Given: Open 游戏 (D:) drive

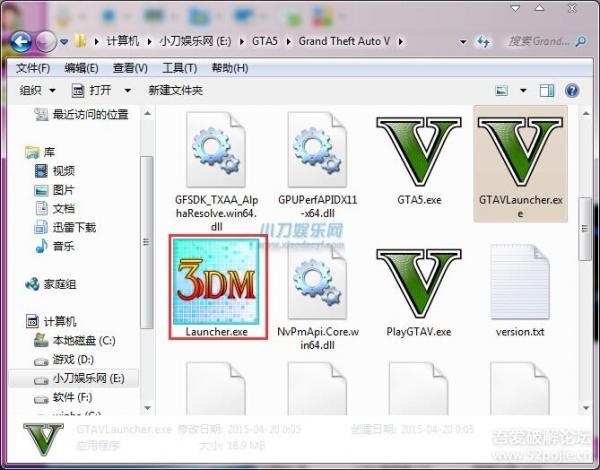Looking at the screenshot, I should [64, 359].
